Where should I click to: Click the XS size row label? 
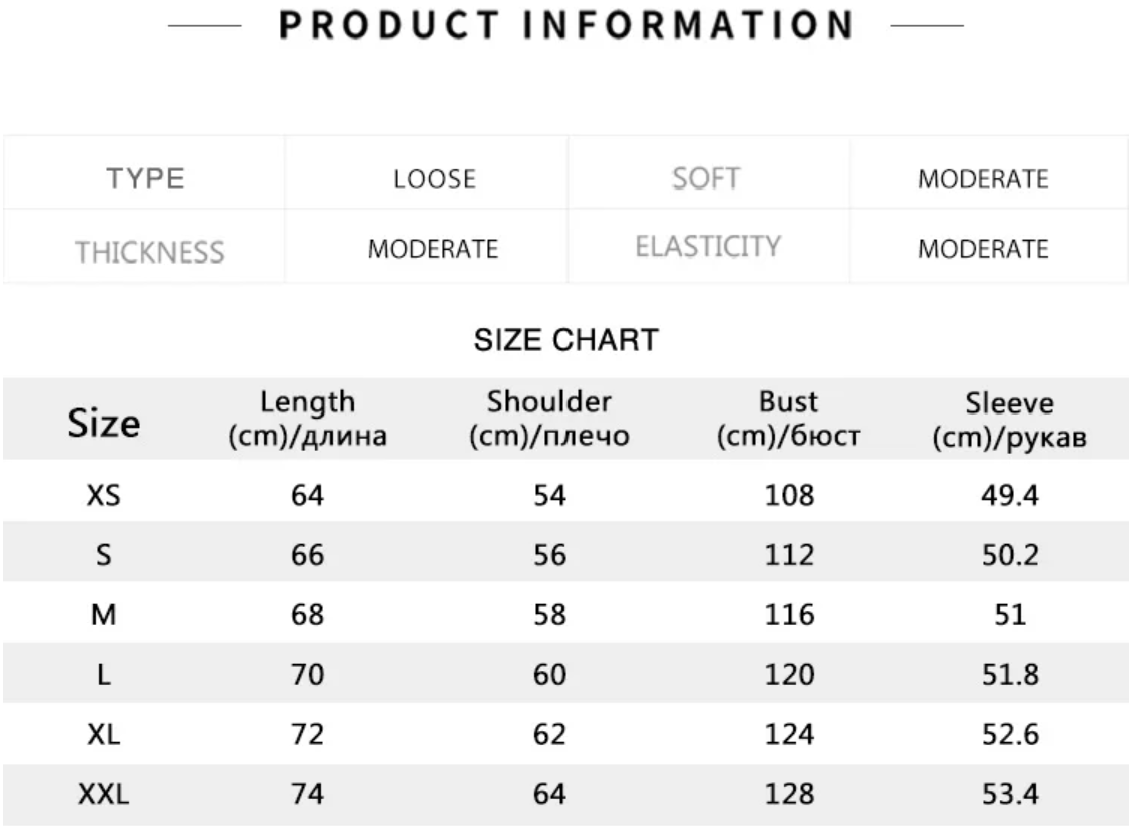pyautogui.click(x=104, y=495)
